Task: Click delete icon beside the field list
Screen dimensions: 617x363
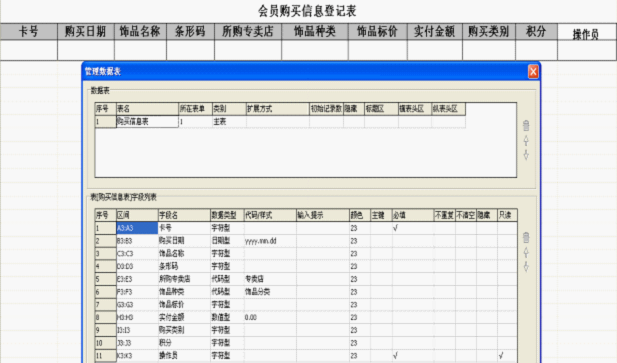Action: pyautogui.click(x=526, y=237)
